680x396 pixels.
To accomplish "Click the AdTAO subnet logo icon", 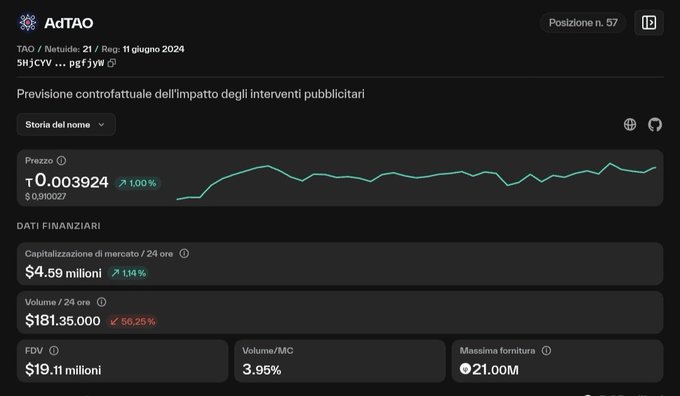I will coord(27,23).
